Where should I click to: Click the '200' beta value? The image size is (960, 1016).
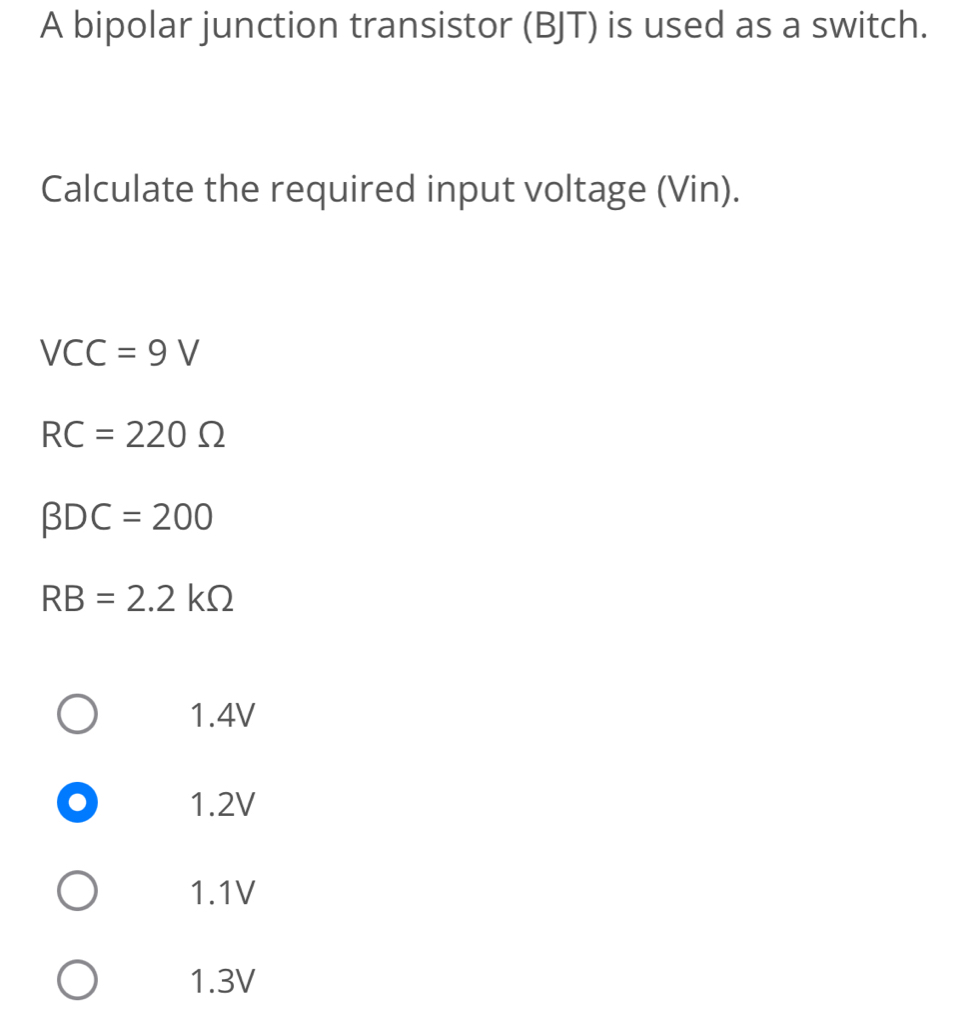coord(181,517)
